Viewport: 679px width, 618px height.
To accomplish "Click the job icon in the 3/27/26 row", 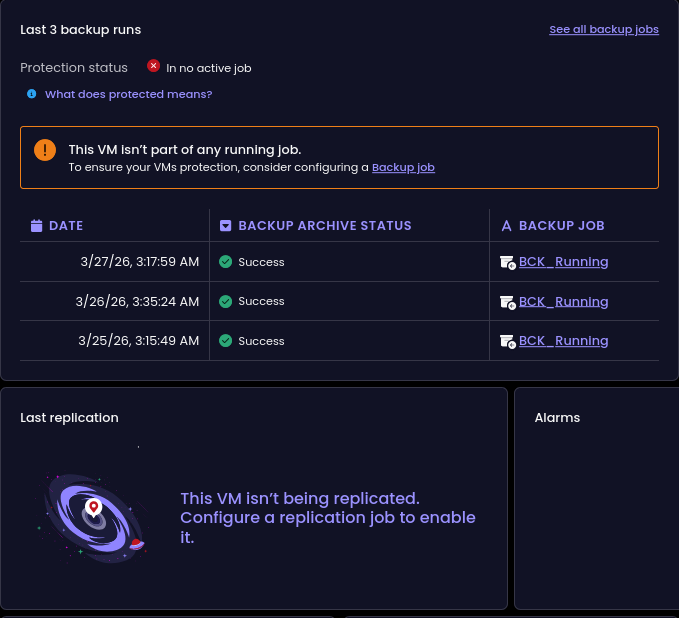I will coord(507,262).
